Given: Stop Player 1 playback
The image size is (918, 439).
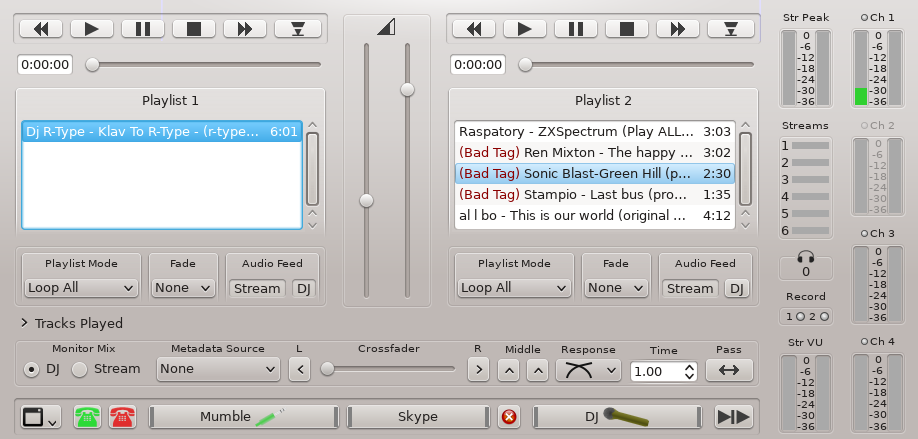Looking at the screenshot, I should pyautogui.click(x=194, y=29).
